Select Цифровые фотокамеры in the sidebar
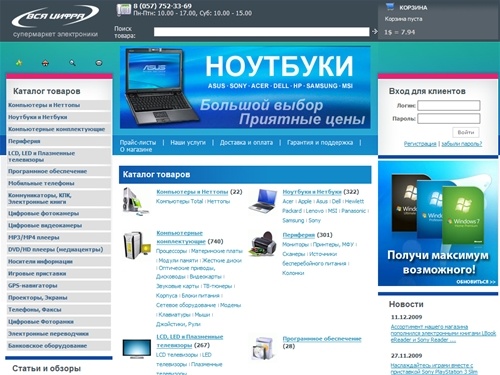Screen dimensions: 500x375 tap(59, 213)
